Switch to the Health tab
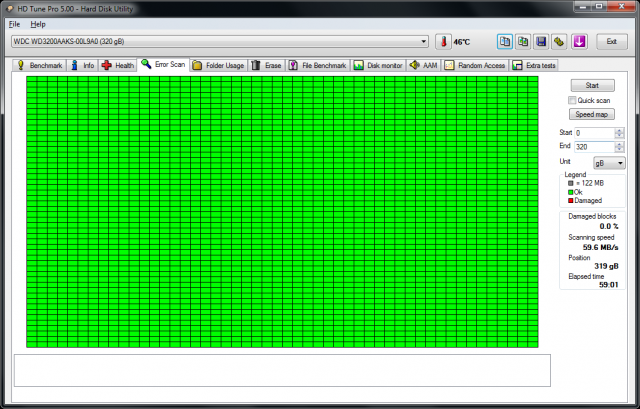This screenshot has height=409, width=640. (118, 65)
